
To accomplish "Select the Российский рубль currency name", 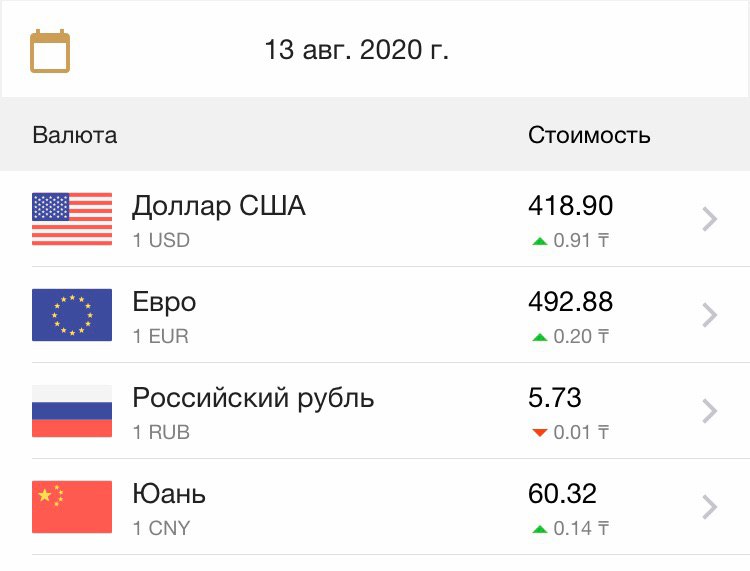I will click(x=253, y=398).
